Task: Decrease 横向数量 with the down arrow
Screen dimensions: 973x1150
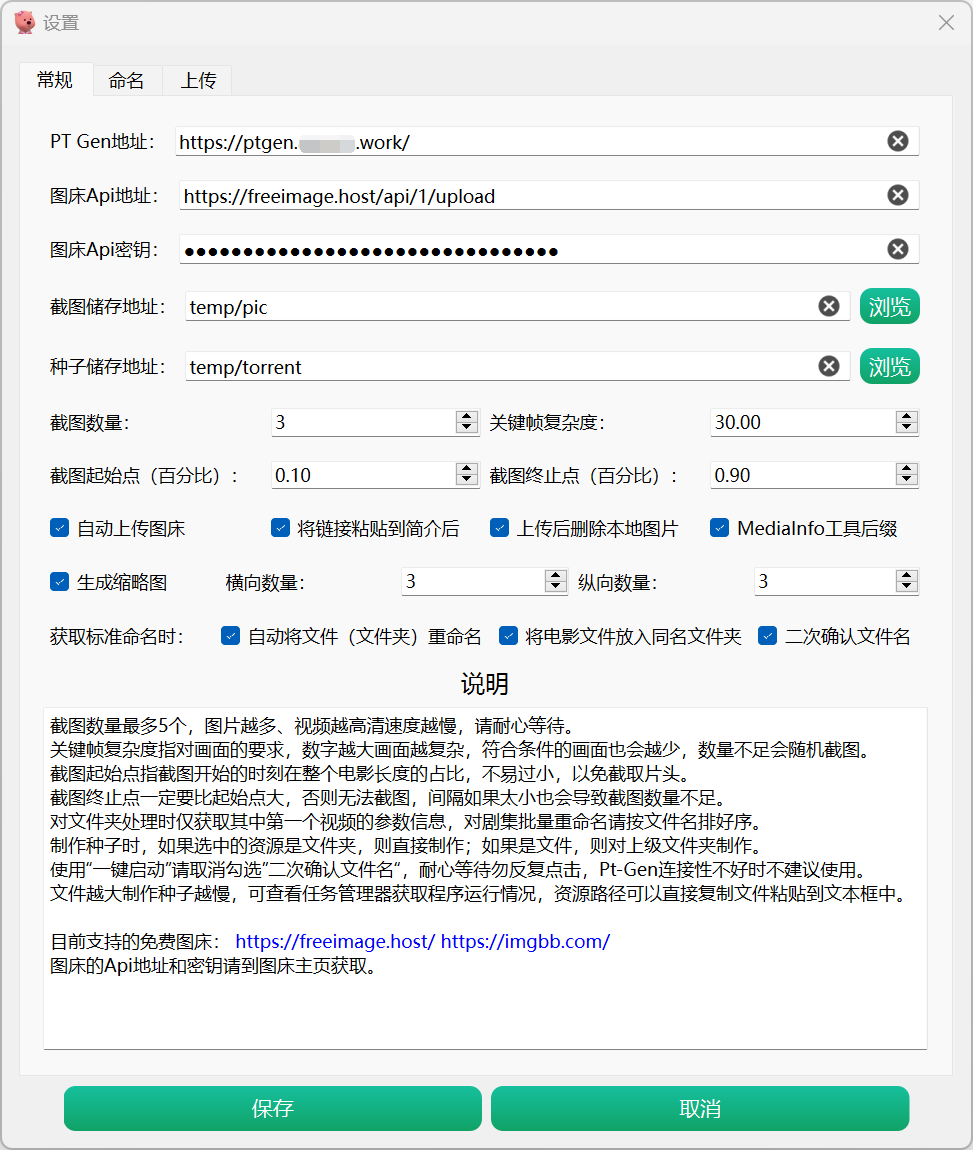Action: [x=556, y=587]
